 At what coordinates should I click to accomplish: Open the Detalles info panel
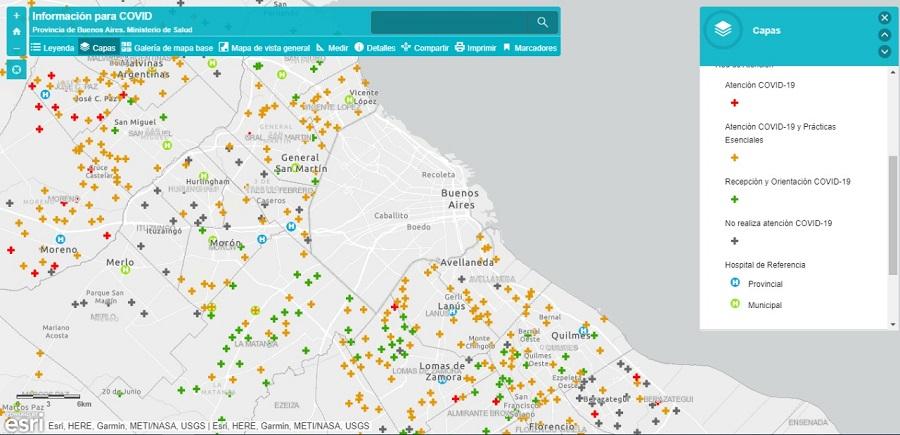(375, 48)
